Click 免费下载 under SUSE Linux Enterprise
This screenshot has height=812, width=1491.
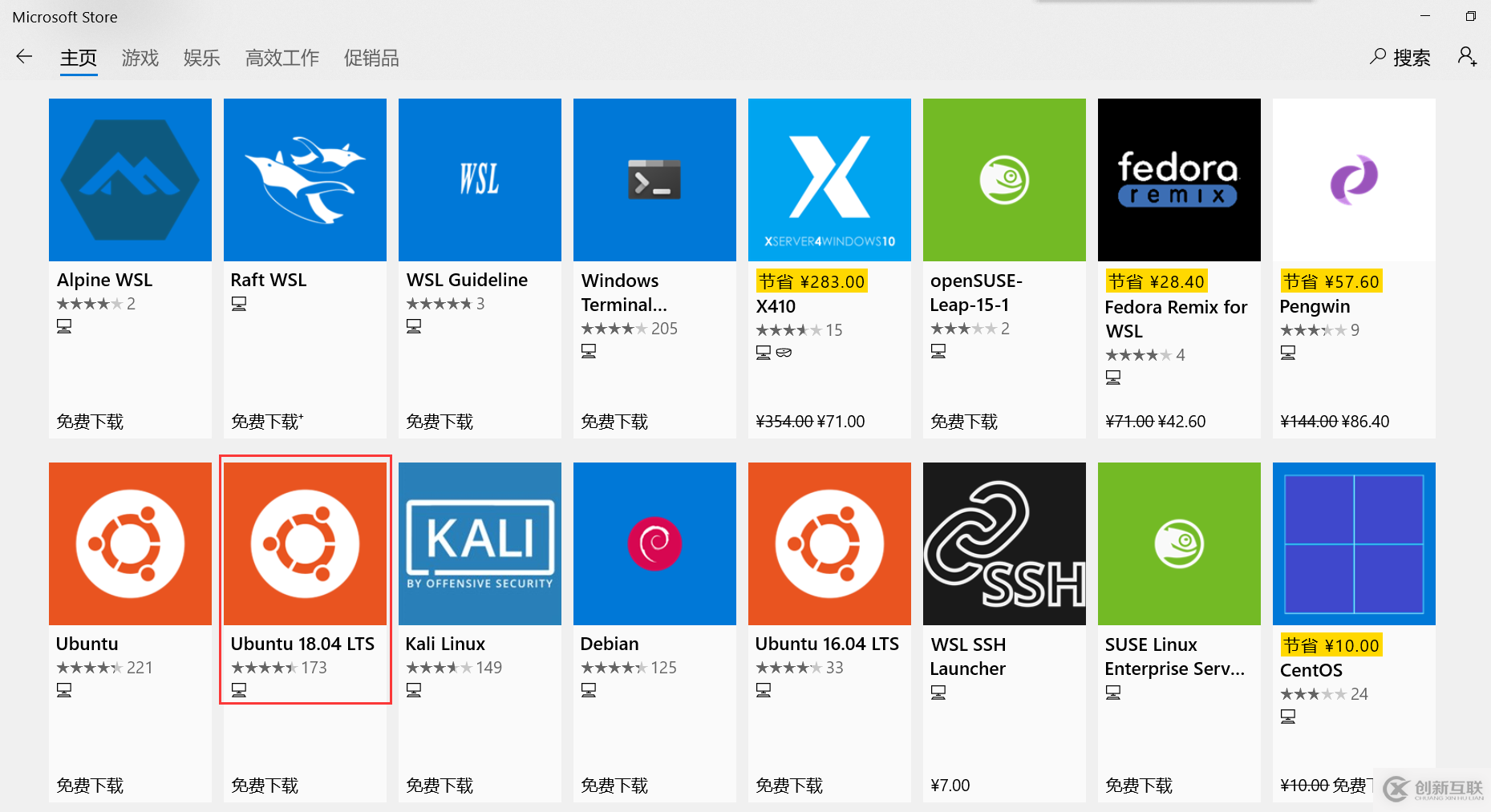click(1139, 786)
